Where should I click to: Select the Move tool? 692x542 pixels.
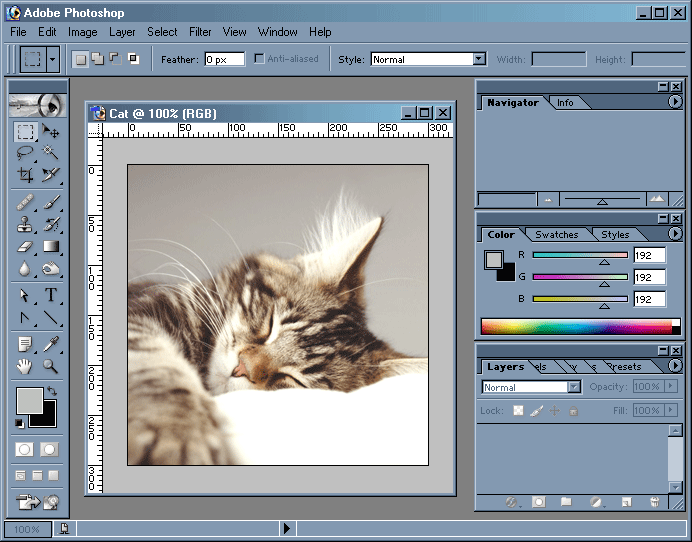(x=51, y=131)
